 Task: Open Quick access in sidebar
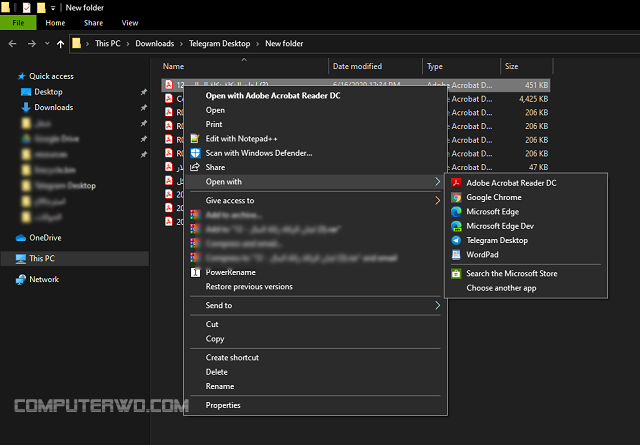coord(51,76)
